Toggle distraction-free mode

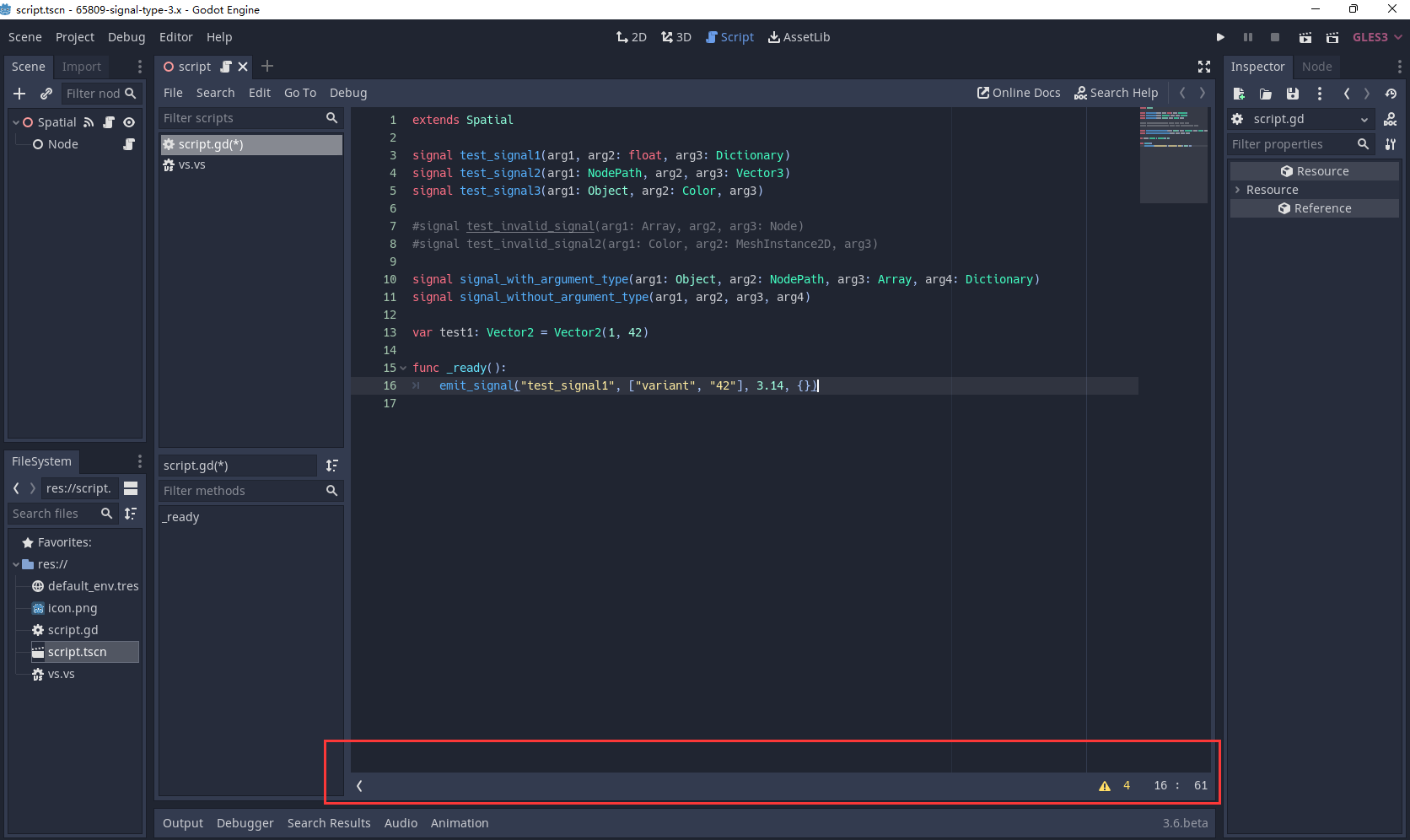[x=1204, y=67]
